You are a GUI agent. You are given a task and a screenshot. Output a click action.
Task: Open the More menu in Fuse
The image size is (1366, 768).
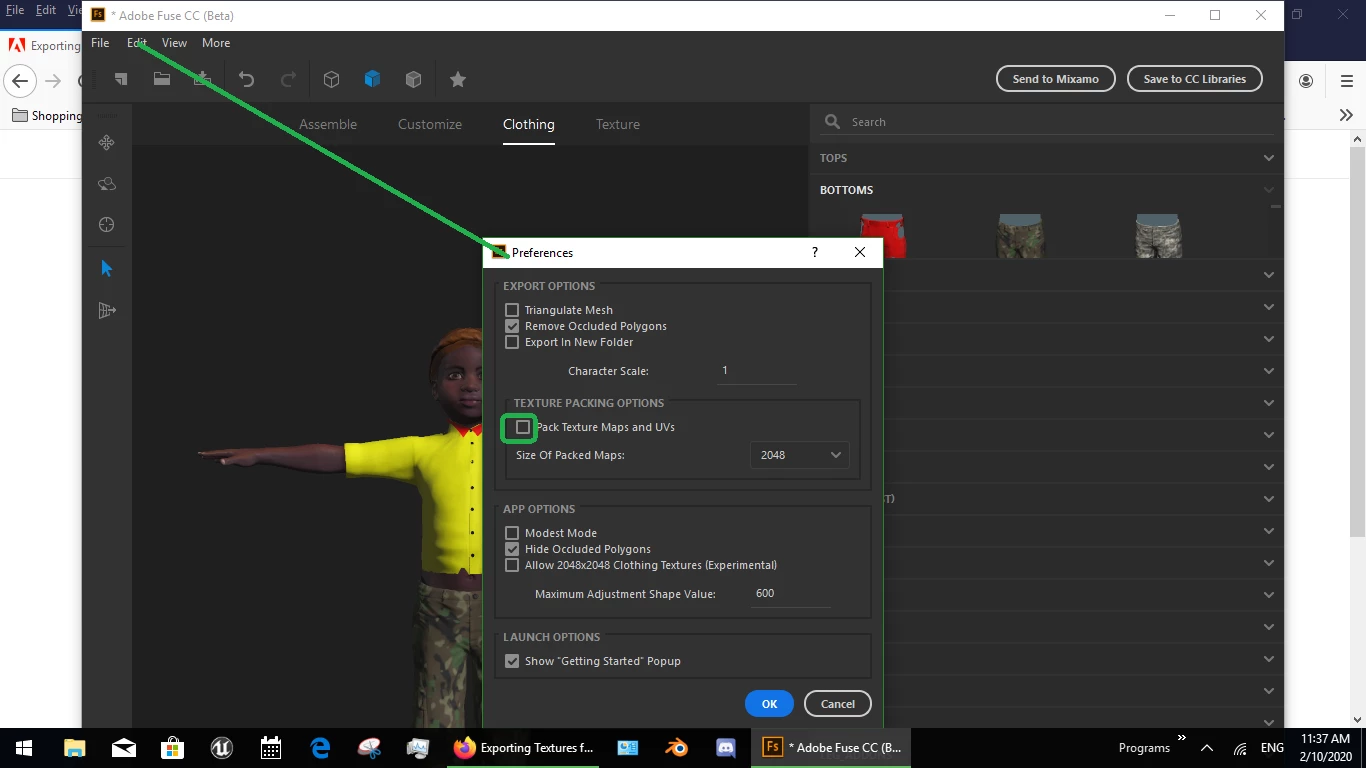[x=216, y=43]
